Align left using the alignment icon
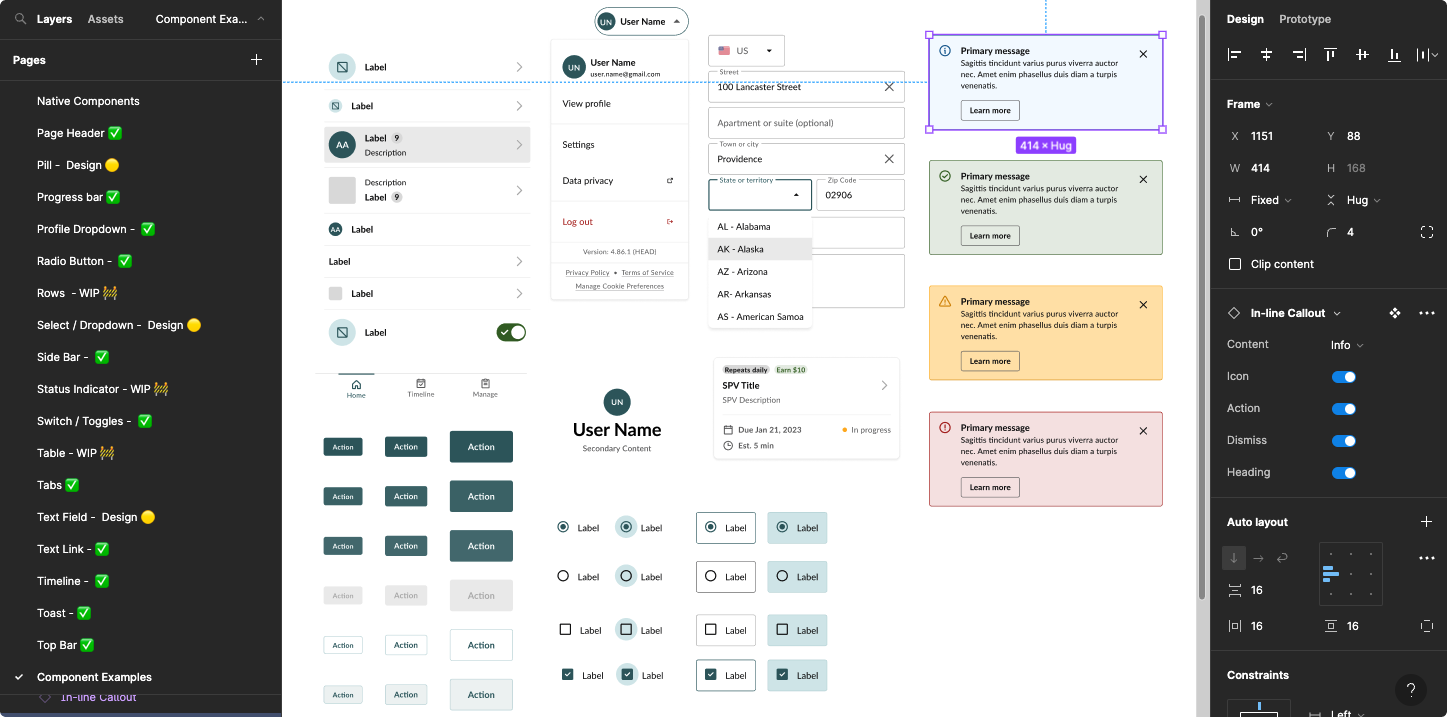Viewport: 1447px width, 717px height. 1235,55
